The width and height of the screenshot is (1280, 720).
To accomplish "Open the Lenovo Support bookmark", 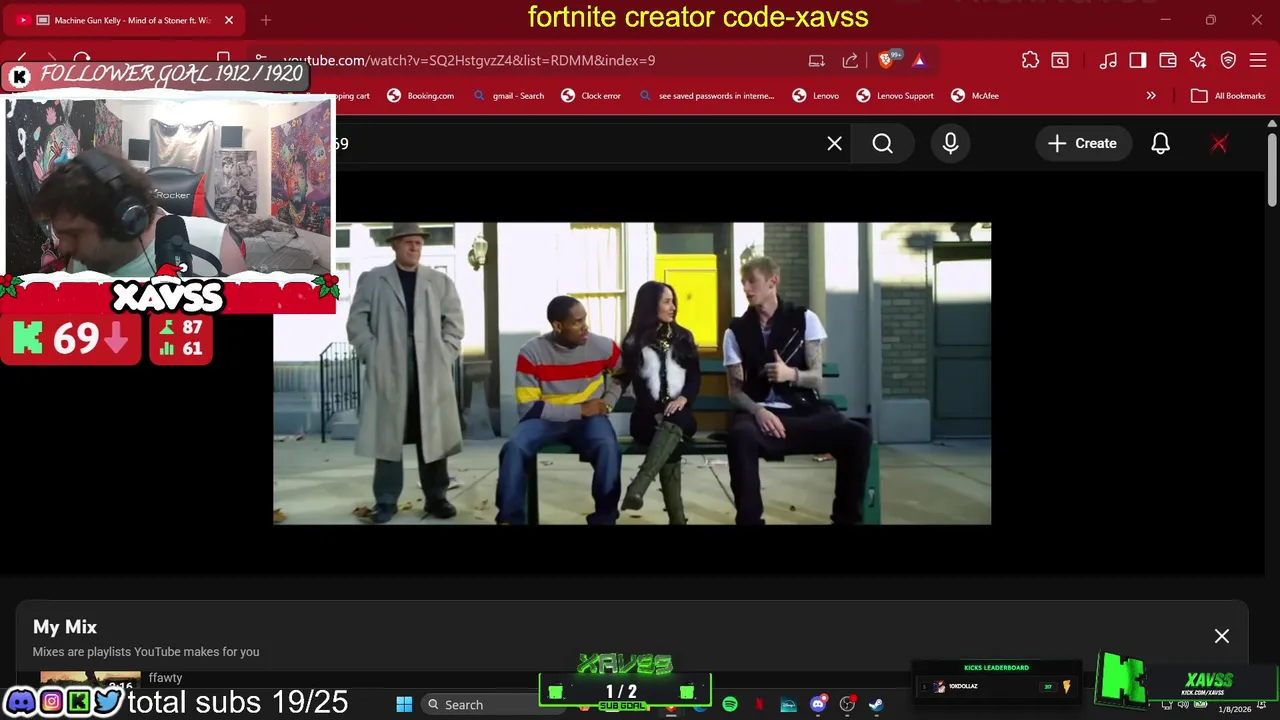I will 895,96.
